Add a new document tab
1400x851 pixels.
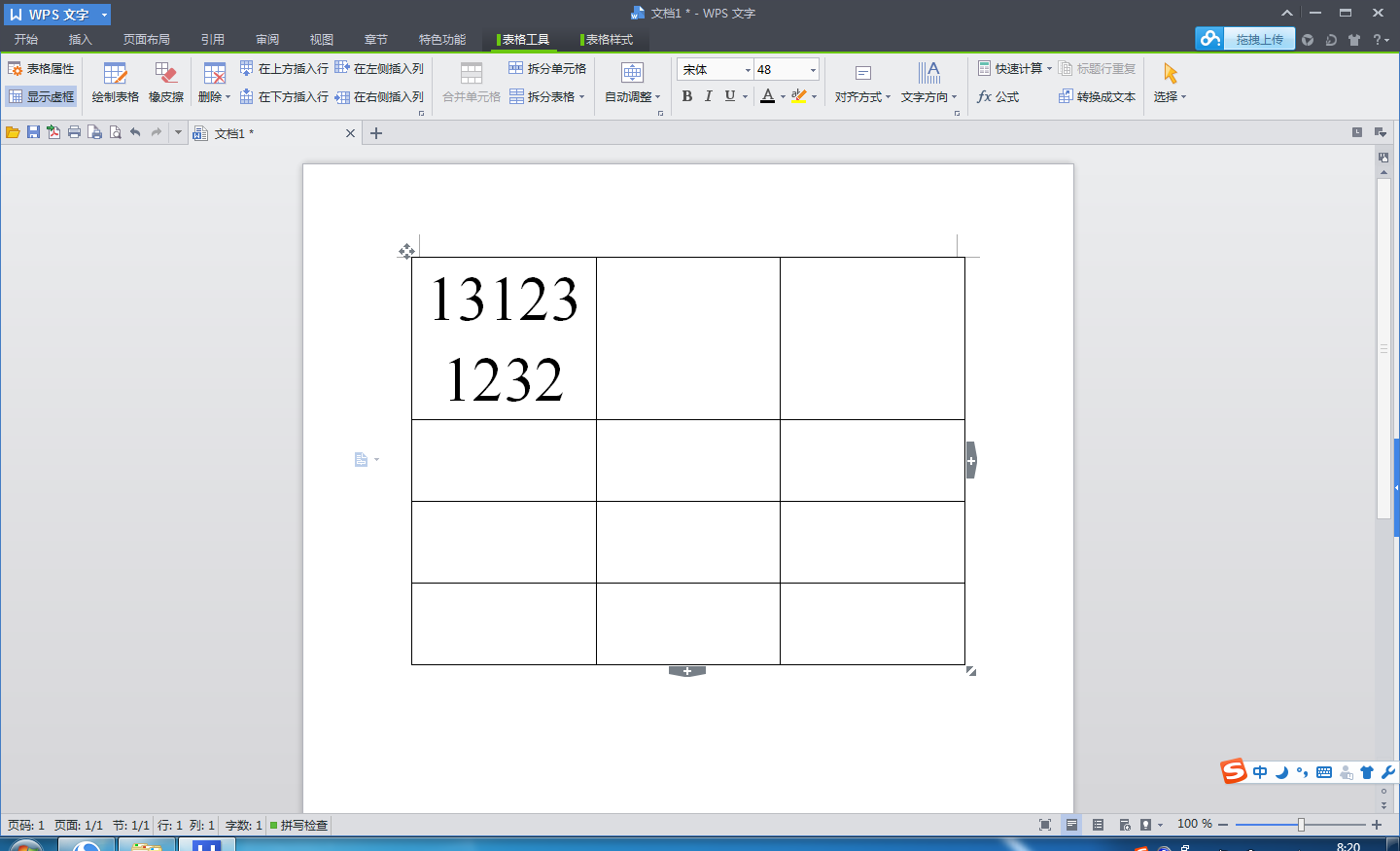(376, 133)
